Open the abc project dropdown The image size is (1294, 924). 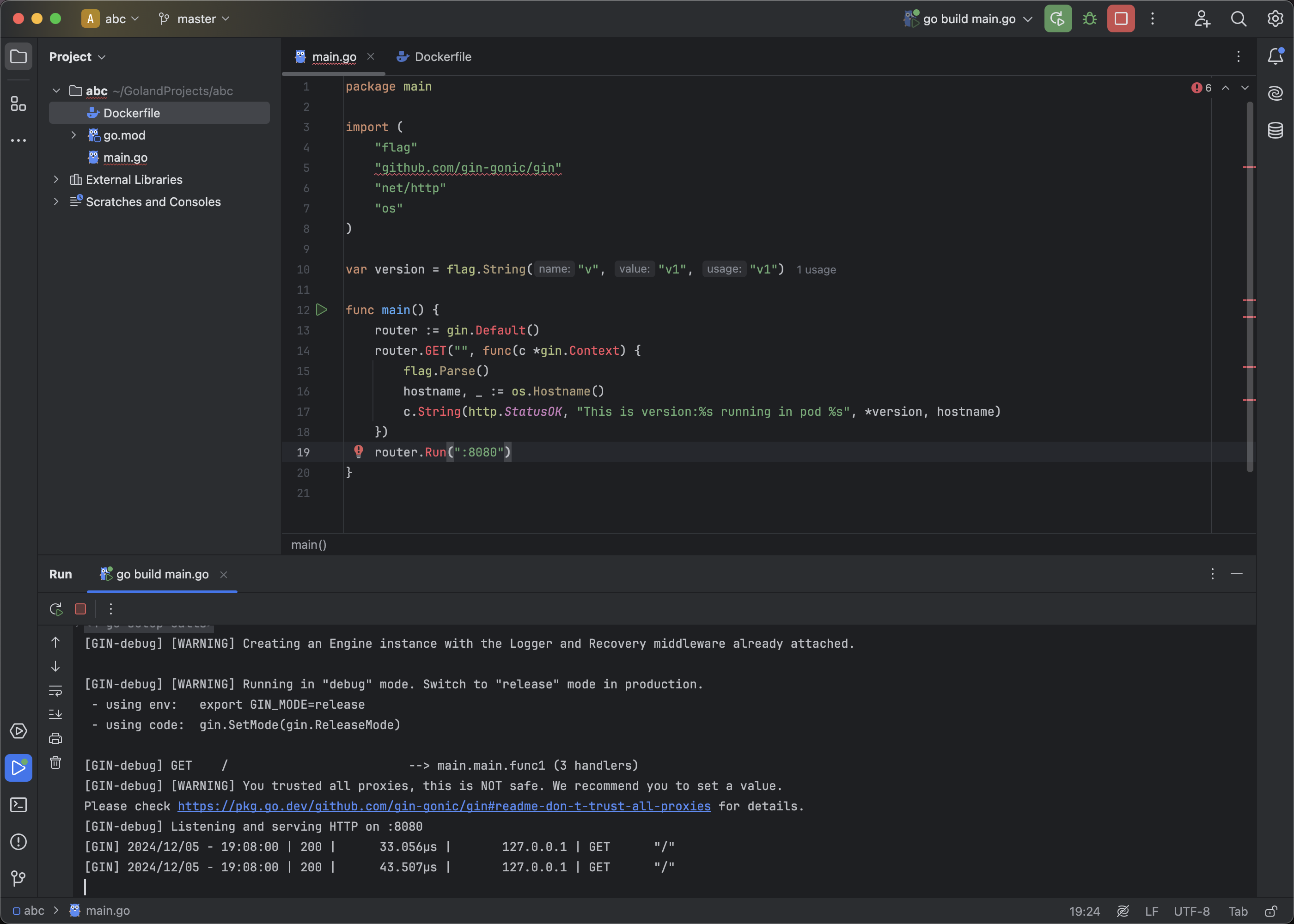coord(111,19)
